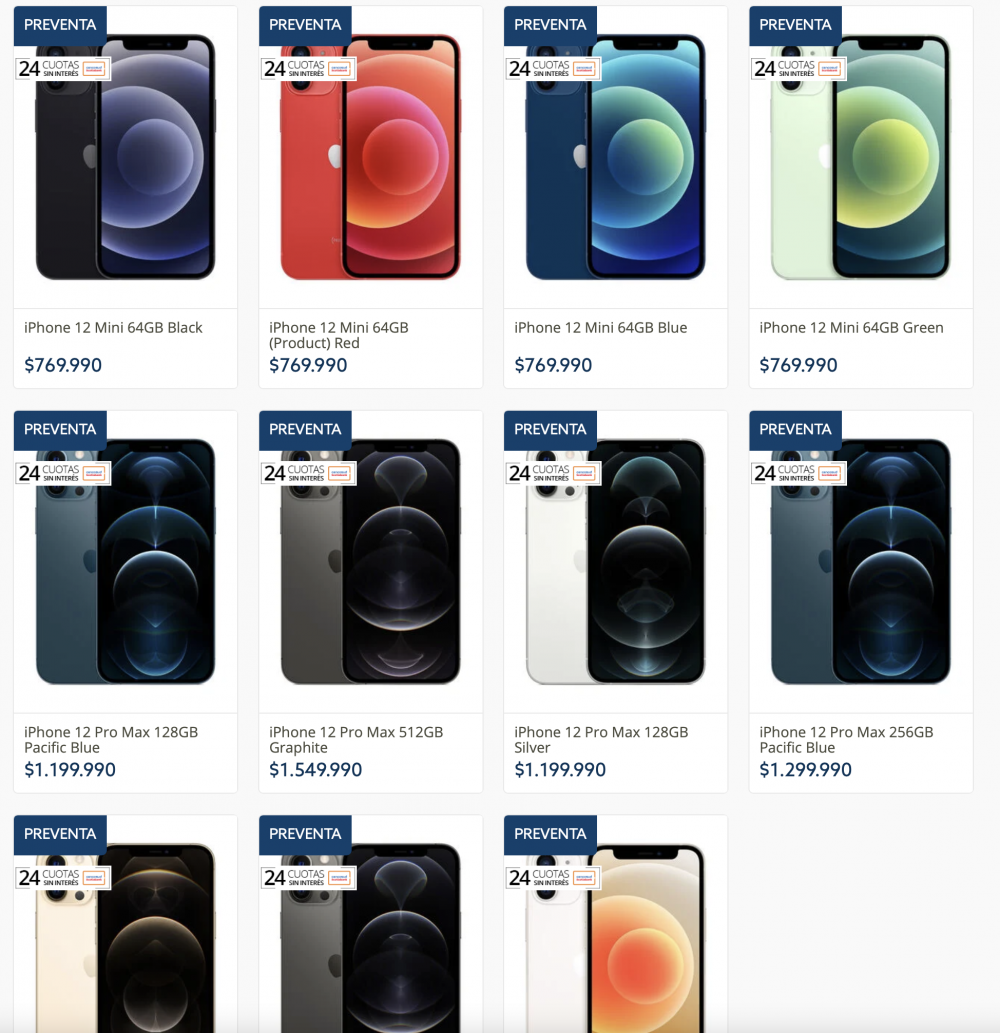1000x1033 pixels.
Task: Click the iPhone 12 Mini 64GB Black title
Action: [113, 327]
